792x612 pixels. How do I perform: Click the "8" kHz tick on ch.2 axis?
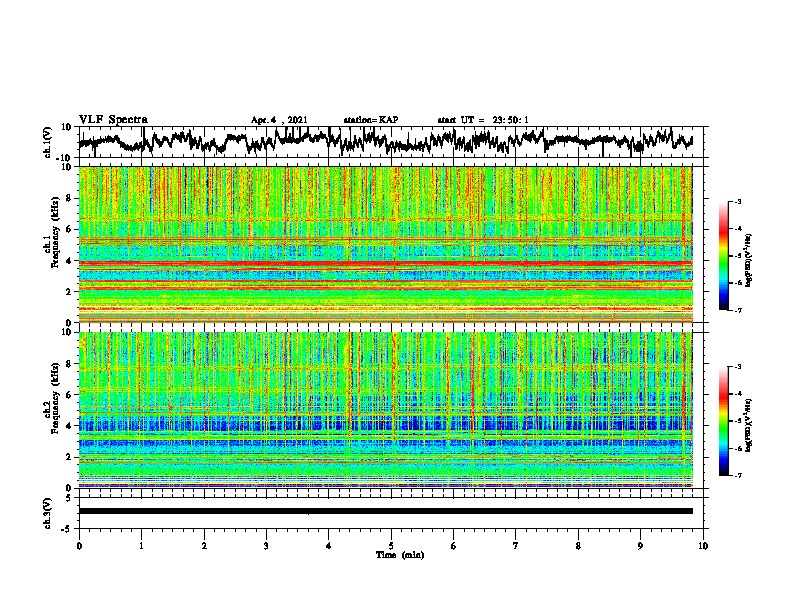(x=70, y=364)
